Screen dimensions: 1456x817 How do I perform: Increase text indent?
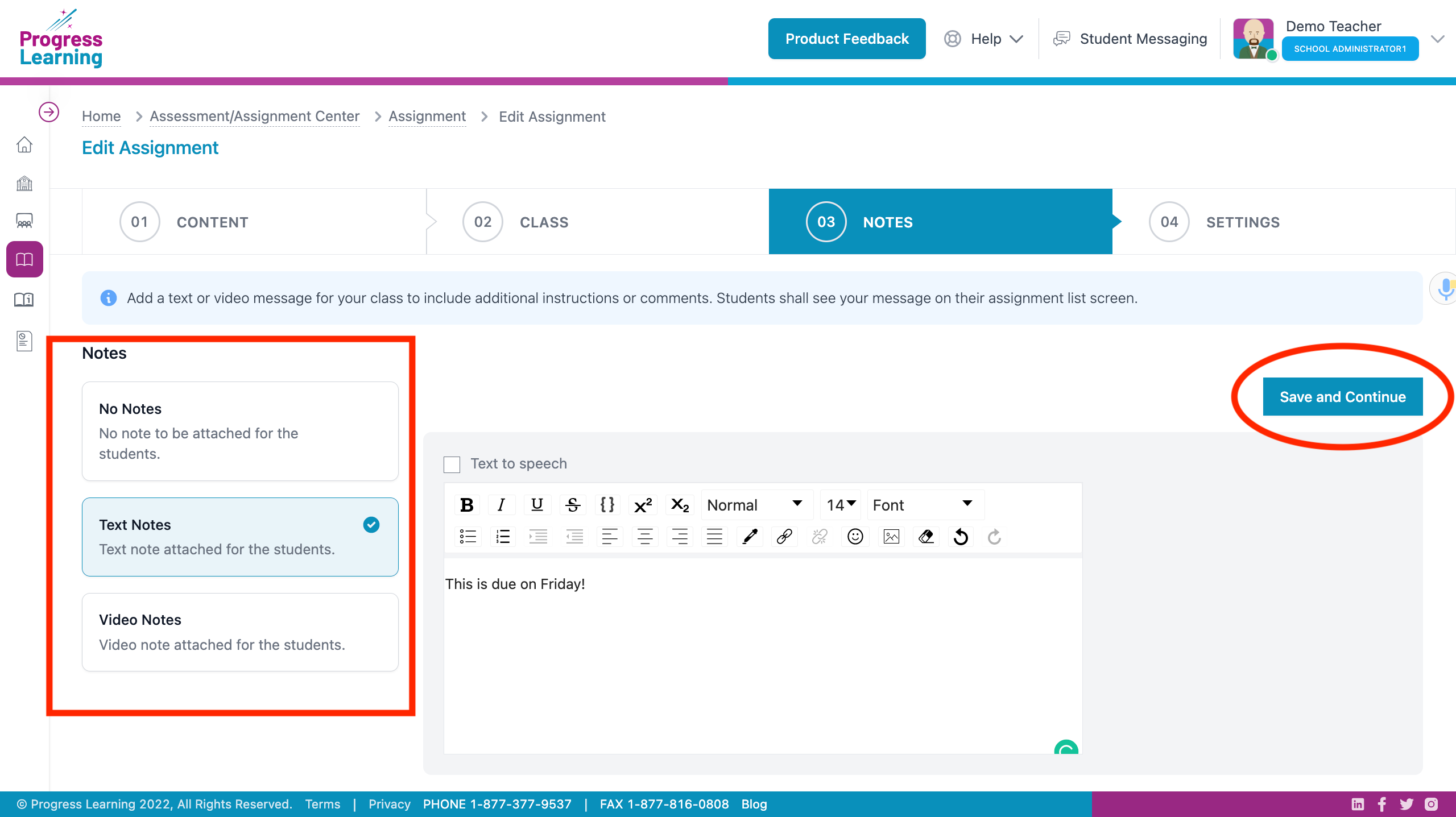[x=538, y=536]
